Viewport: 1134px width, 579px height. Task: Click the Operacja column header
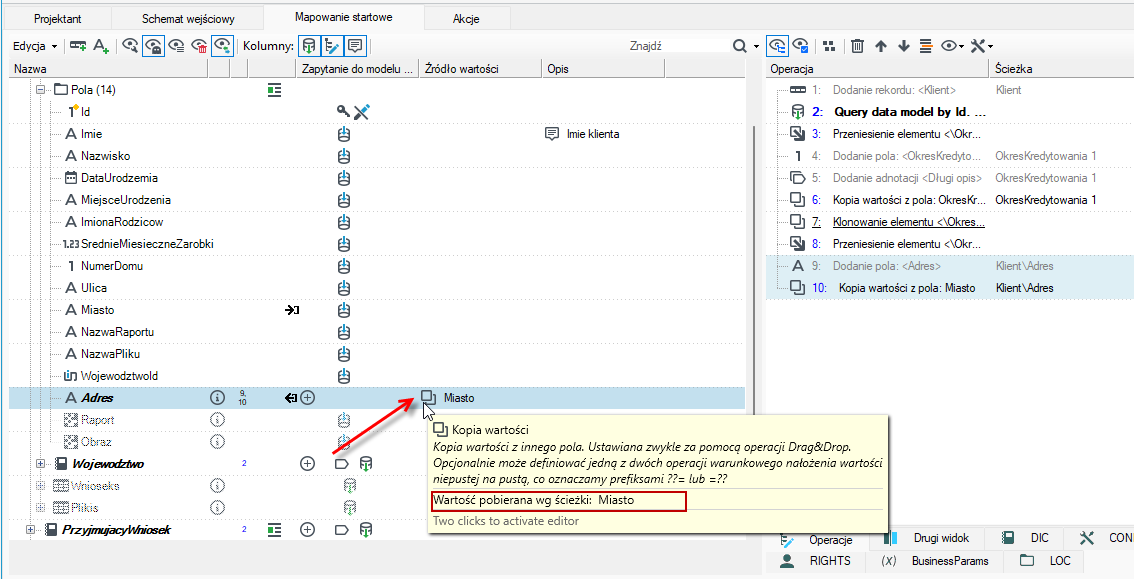point(877,69)
